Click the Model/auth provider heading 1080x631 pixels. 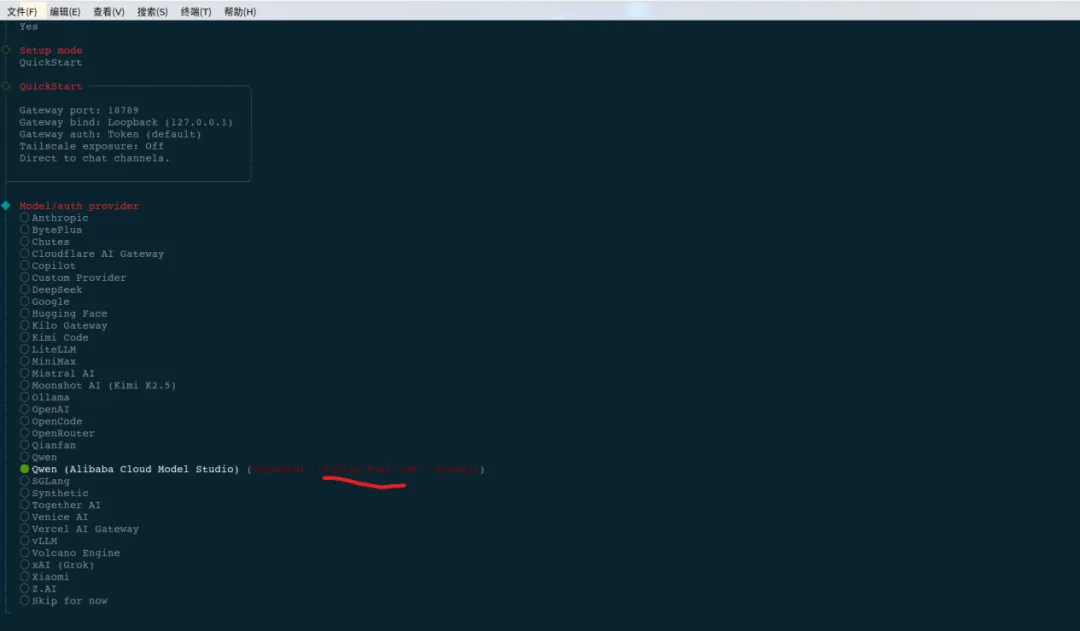[79, 206]
